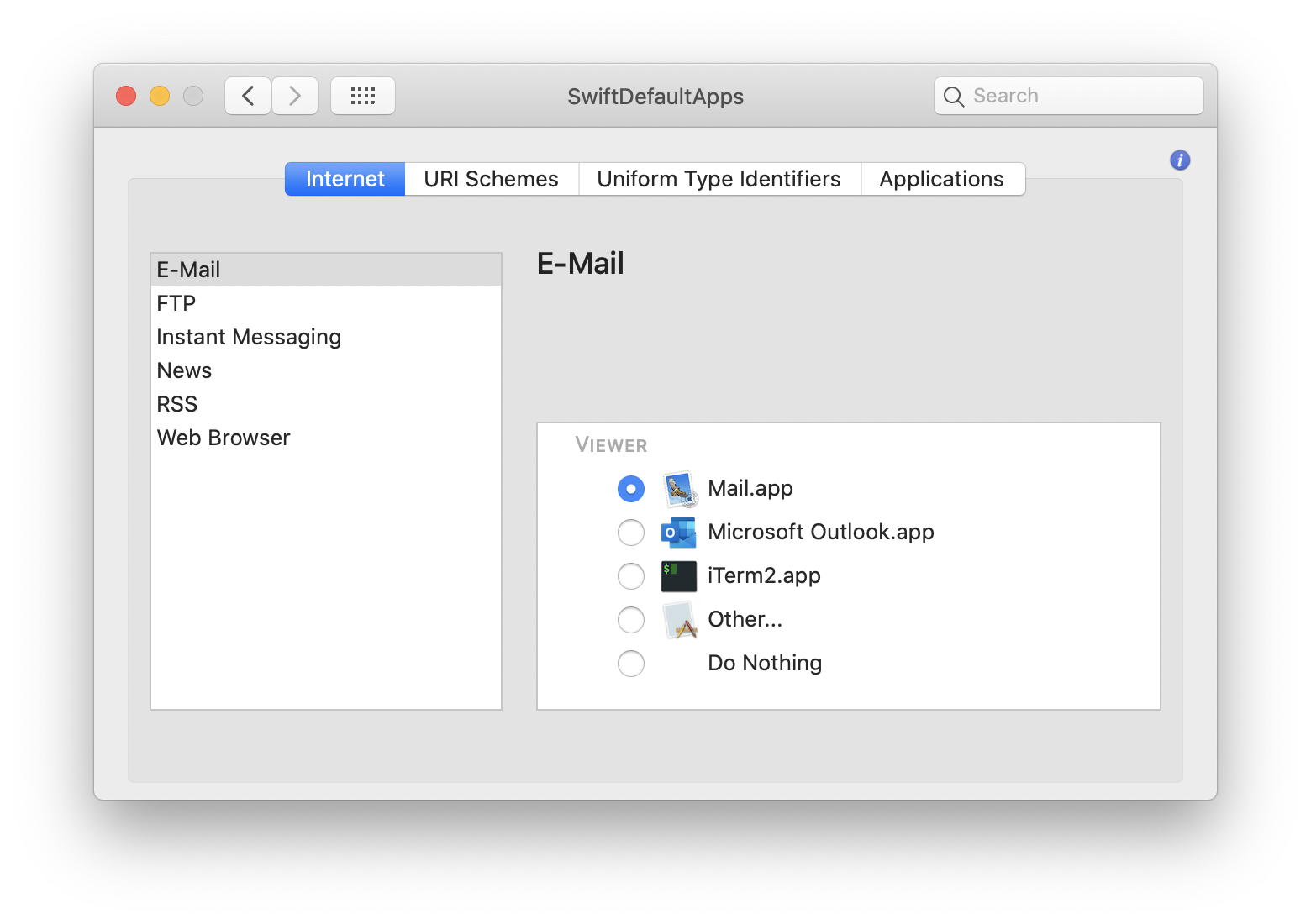Choose the Do Nothing radio button
Screen dimensions: 1311x924
[631, 664]
